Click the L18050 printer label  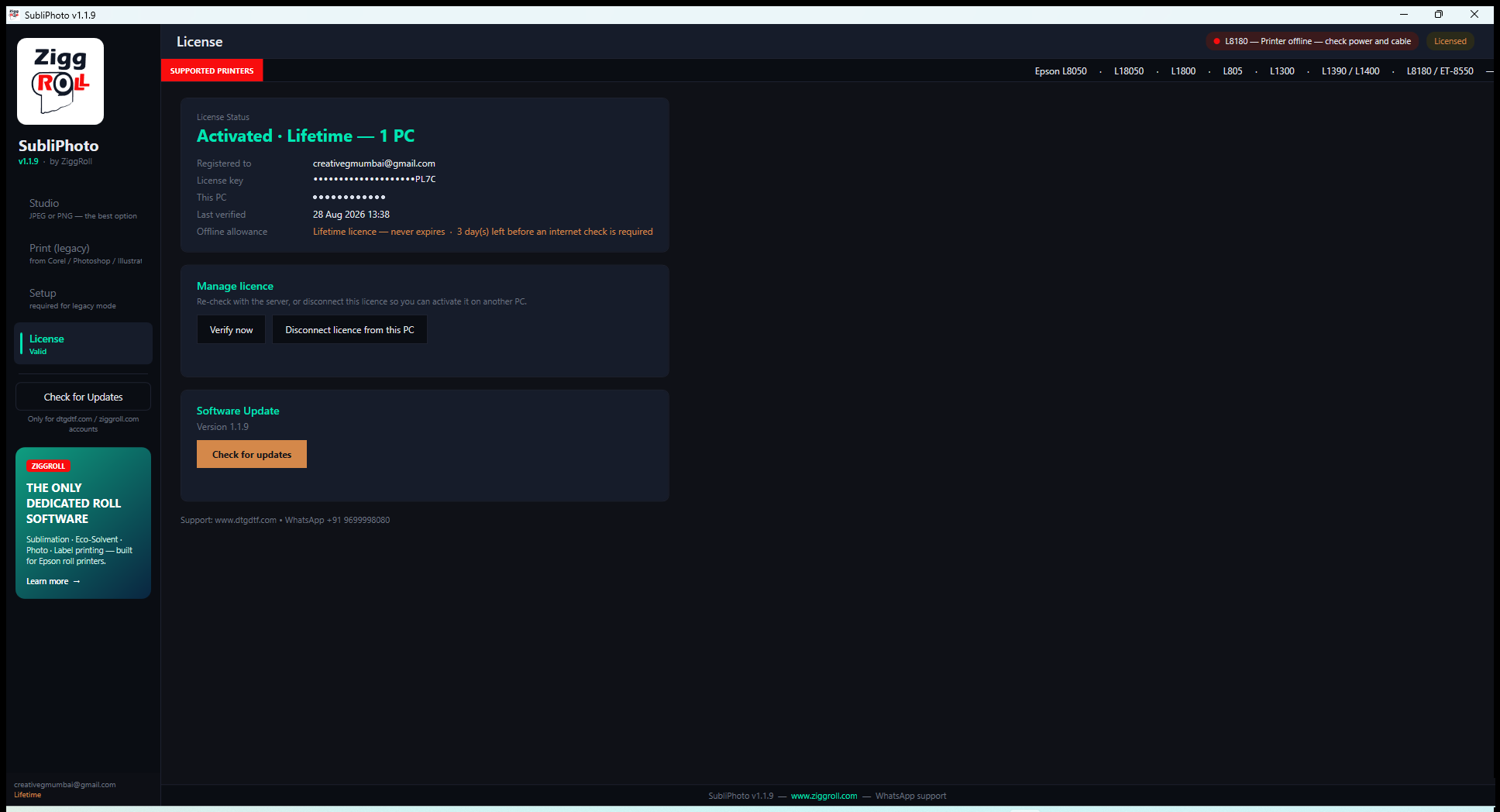click(x=1129, y=71)
